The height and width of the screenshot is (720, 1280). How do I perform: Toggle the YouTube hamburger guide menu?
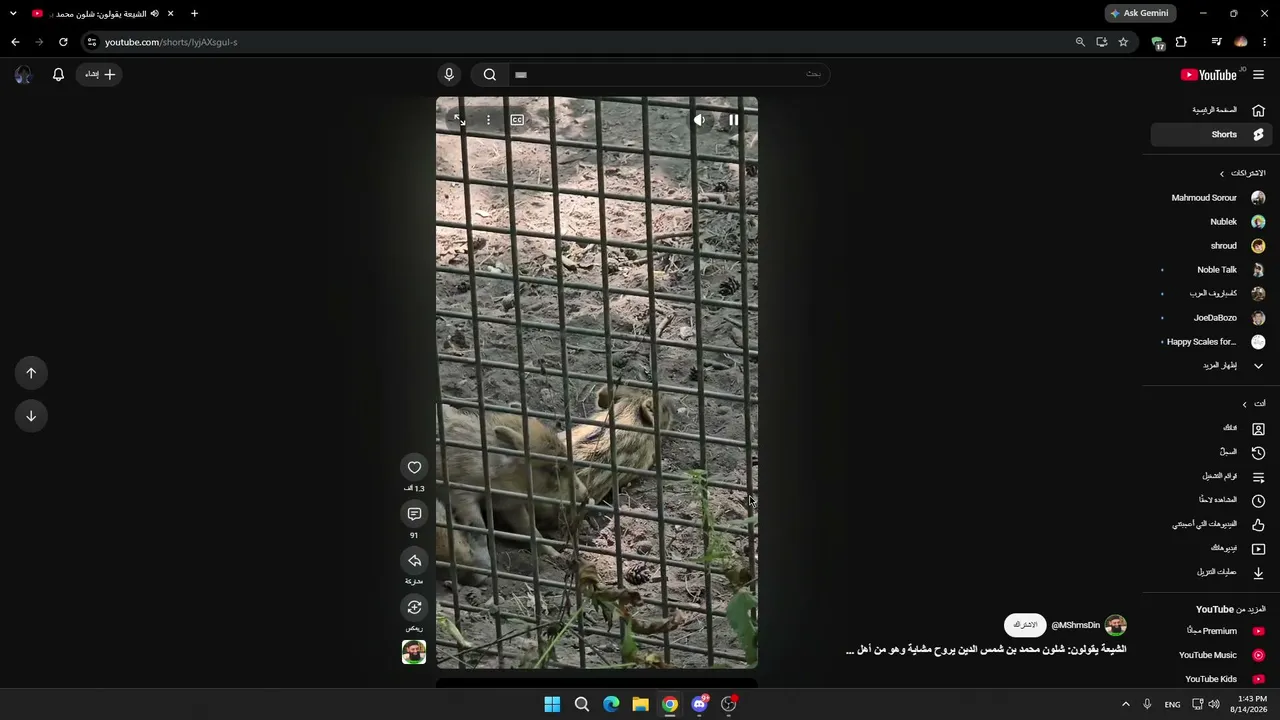1258,75
